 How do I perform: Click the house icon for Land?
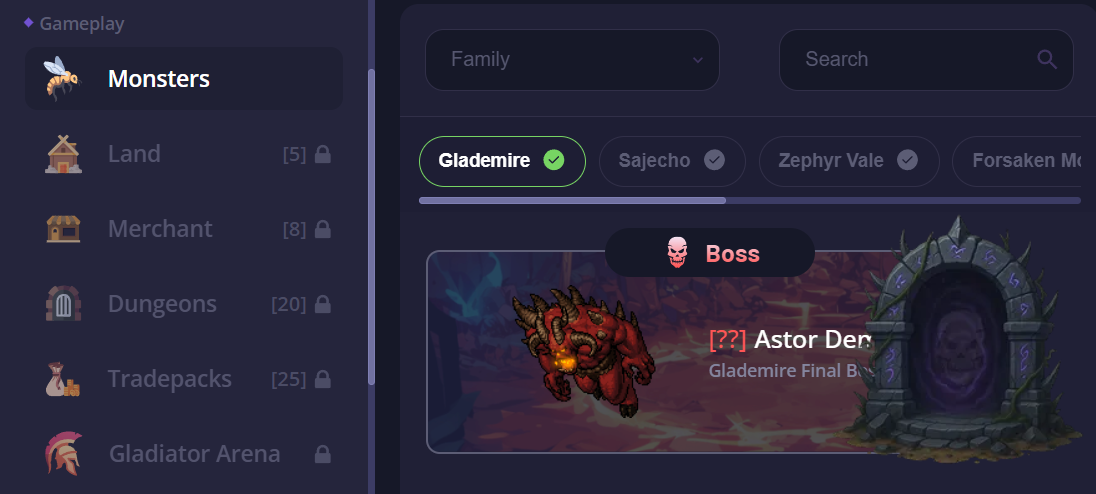pos(64,154)
